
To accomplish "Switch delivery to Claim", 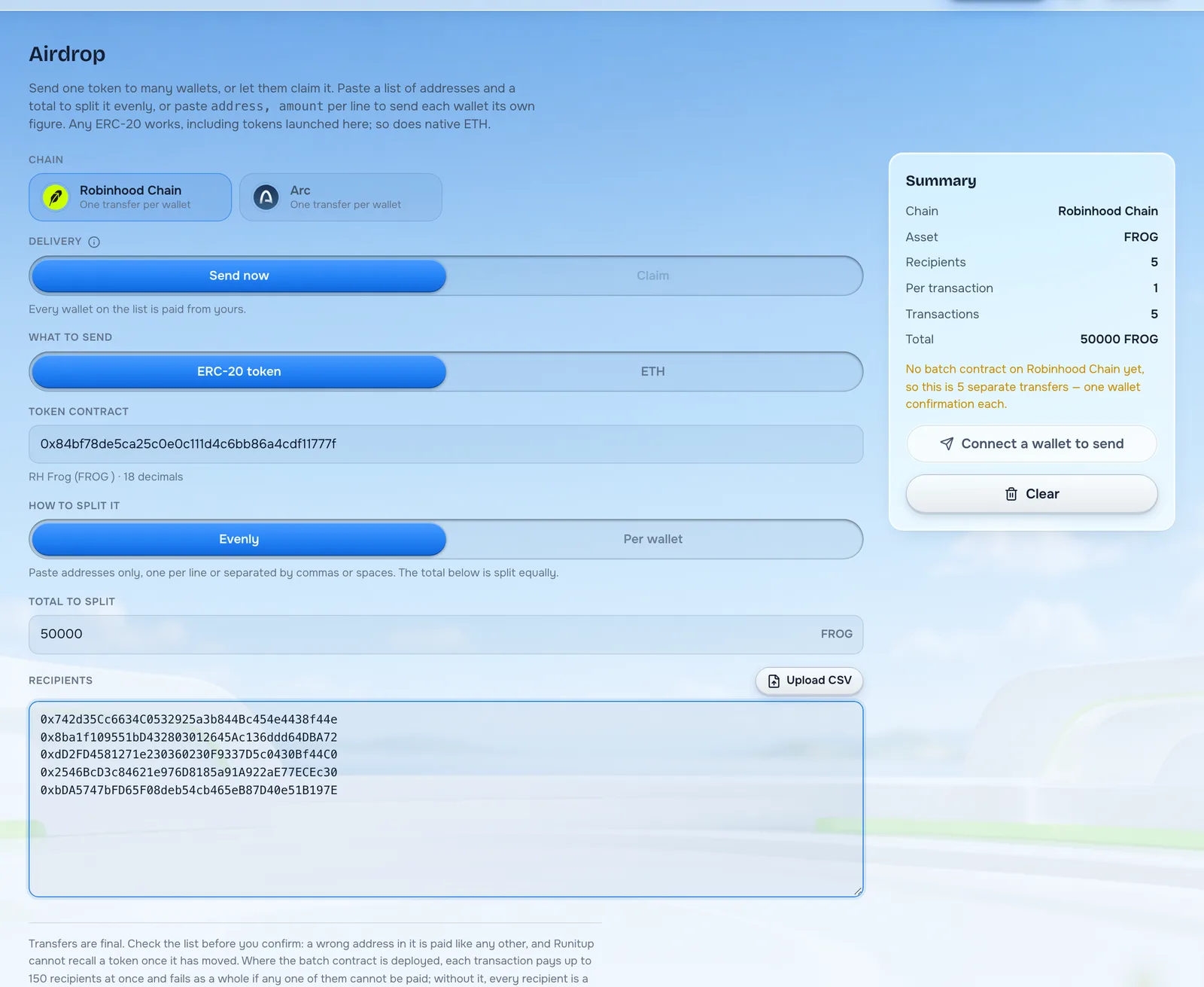I will click(x=653, y=276).
